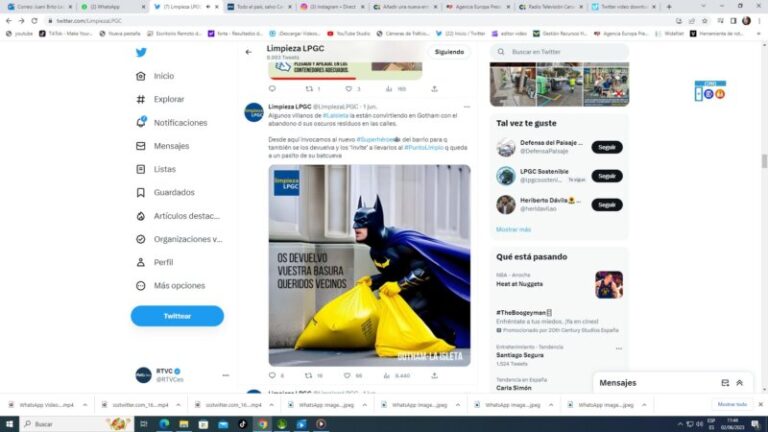The image size is (768, 432).
Task: Click Mostrar todo downloads link
Action: click(x=732, y=405)
